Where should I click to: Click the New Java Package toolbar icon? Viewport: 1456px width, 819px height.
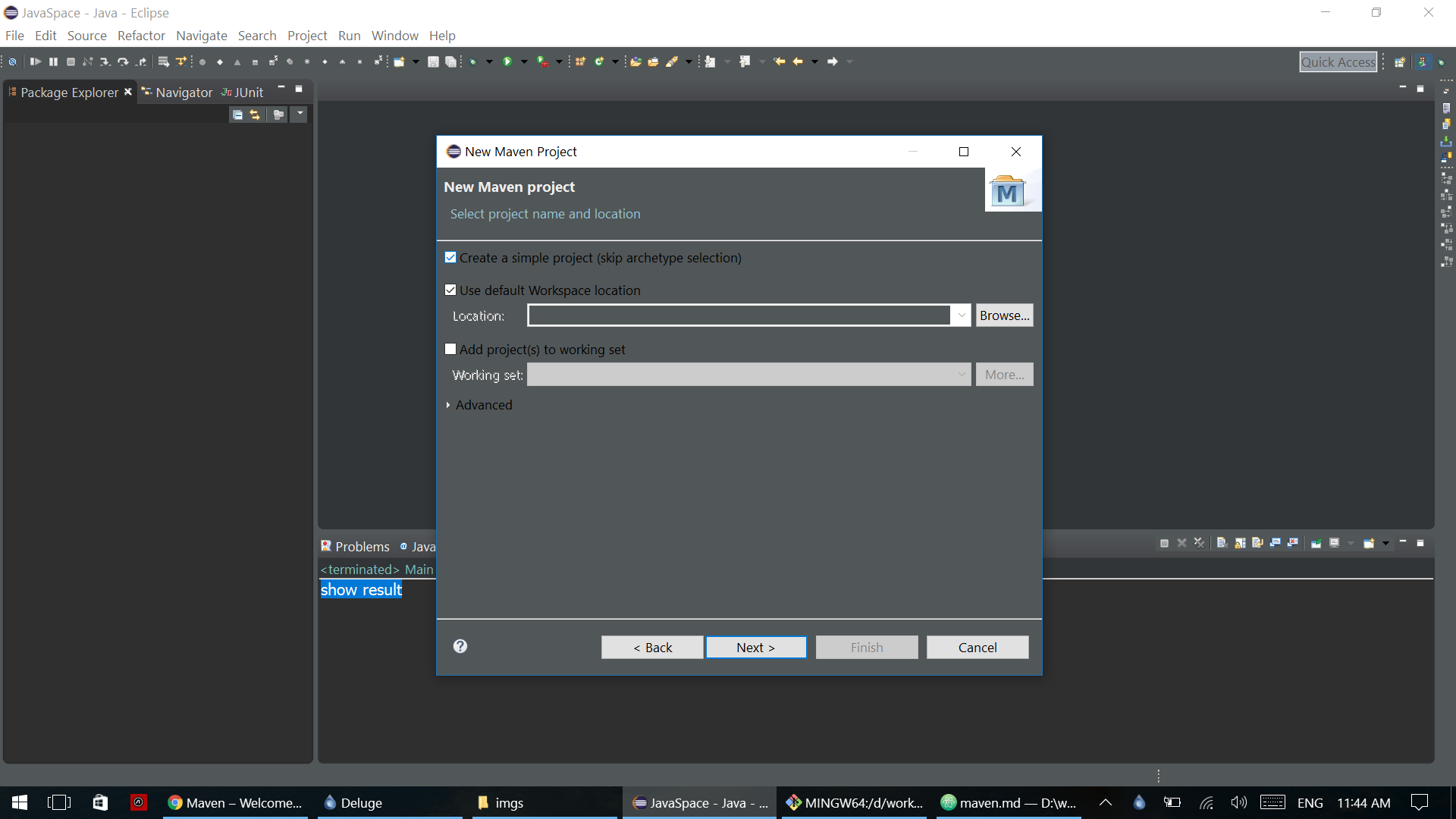pyautogui.click(x=580, y=61)
